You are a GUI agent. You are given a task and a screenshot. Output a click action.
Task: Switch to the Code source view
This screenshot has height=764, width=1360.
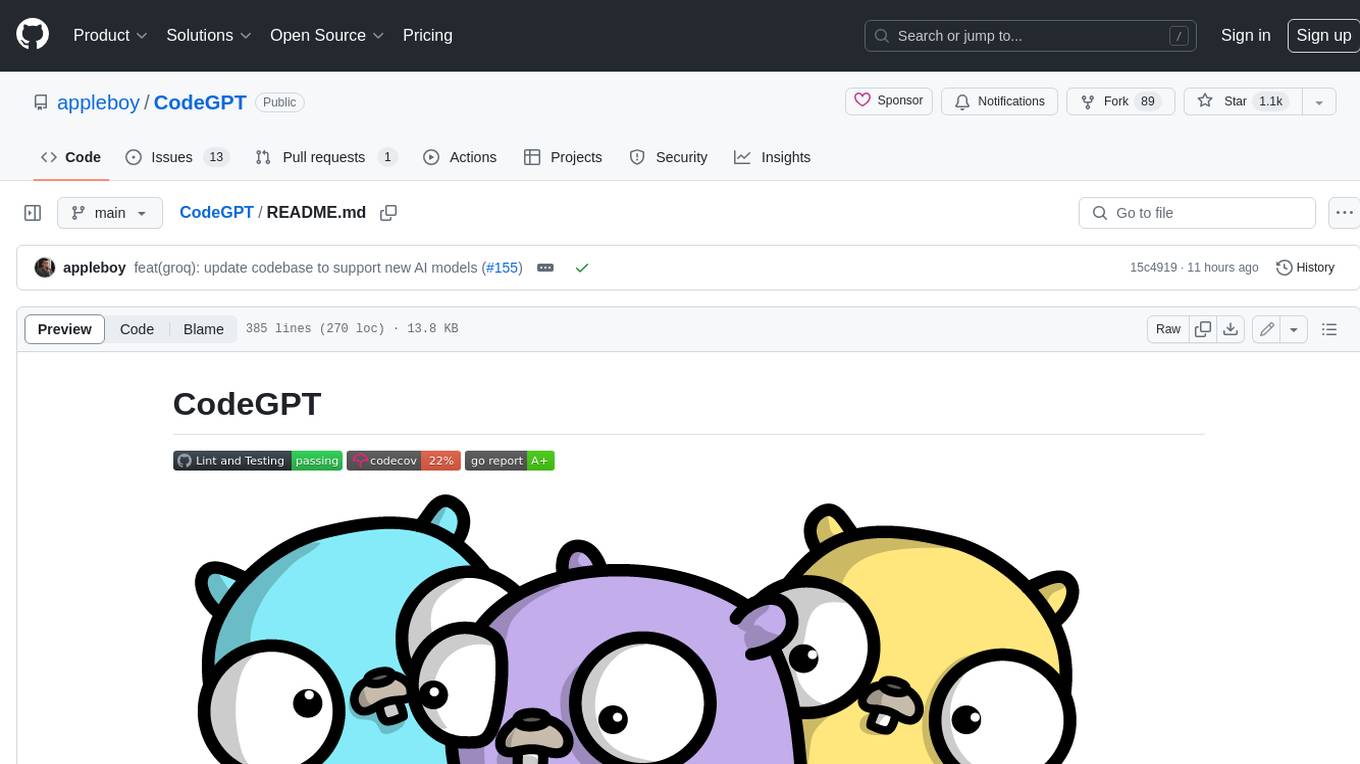[x=137, y=329]
